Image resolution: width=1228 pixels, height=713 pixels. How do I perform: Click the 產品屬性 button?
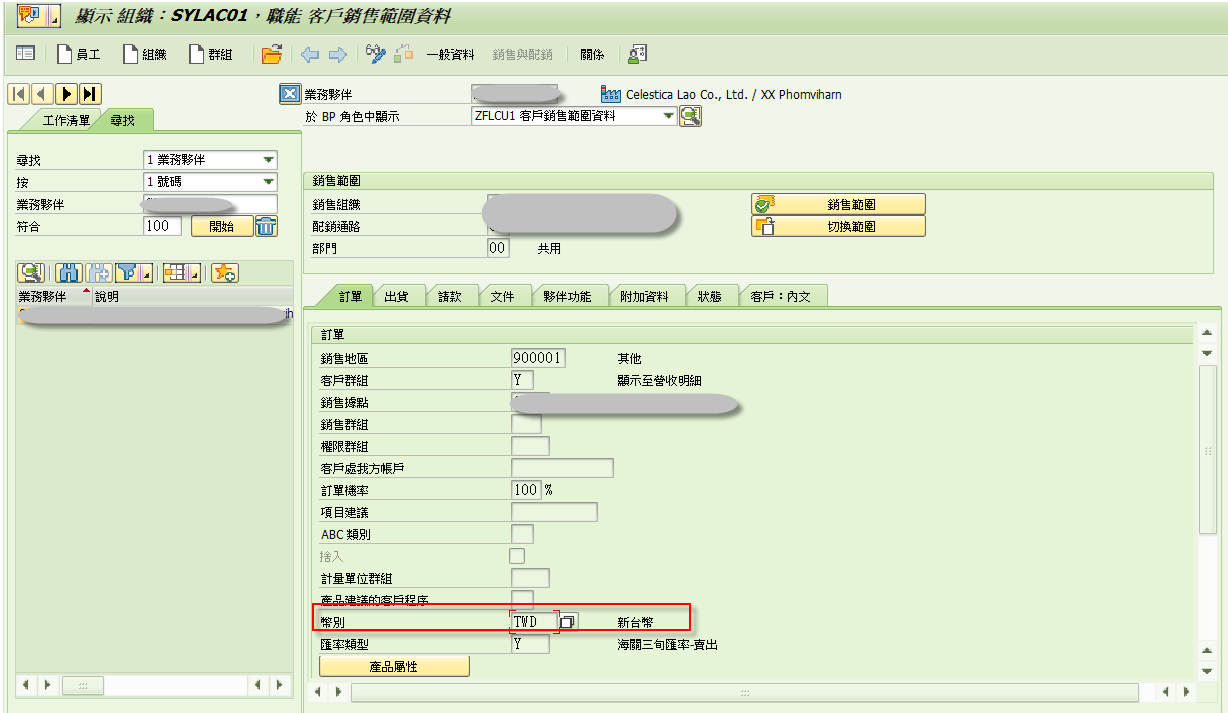(394, 665)
